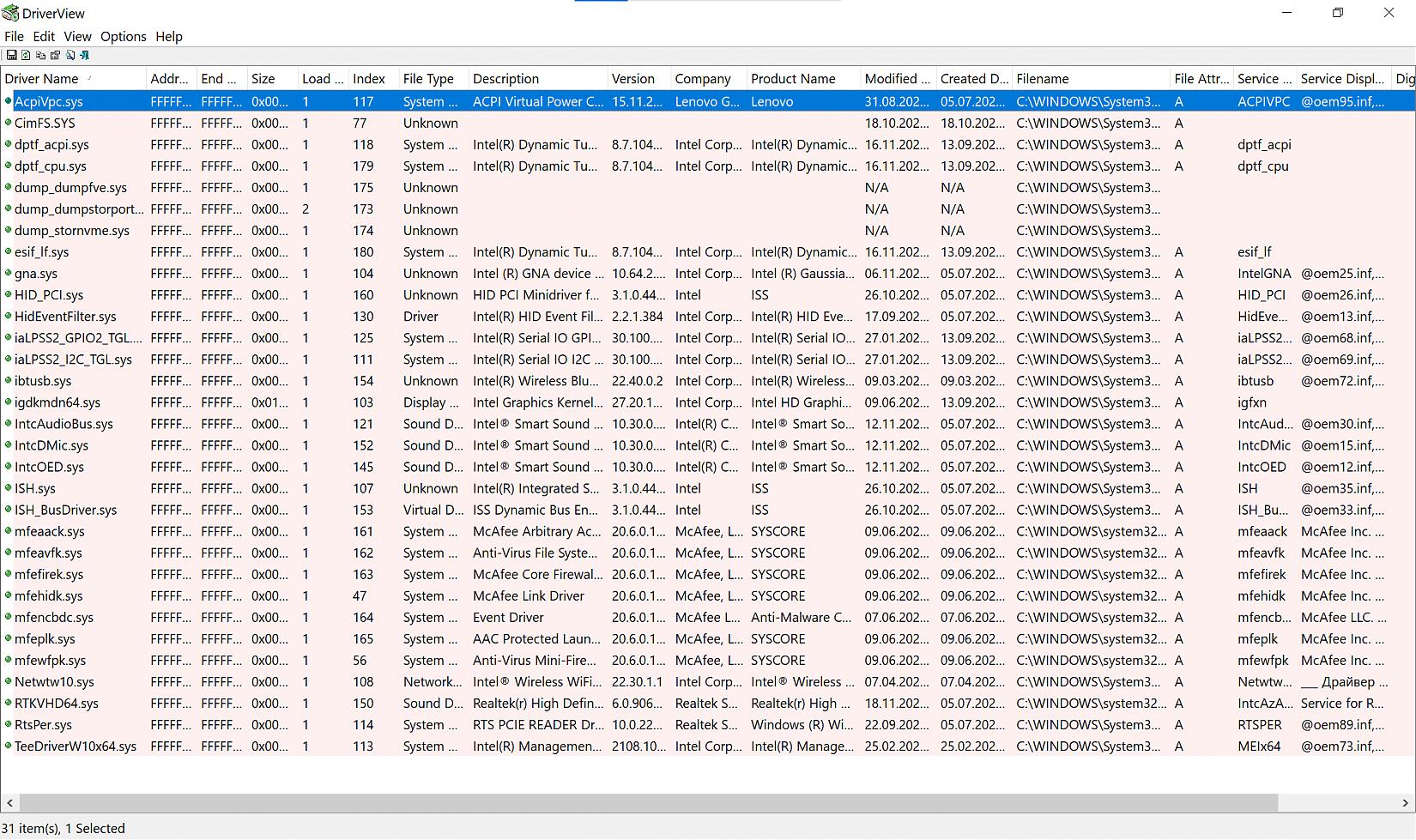Click the green icon beside CimFS.SYS
Screen dimensions: 1416x840
pos(8,123)
